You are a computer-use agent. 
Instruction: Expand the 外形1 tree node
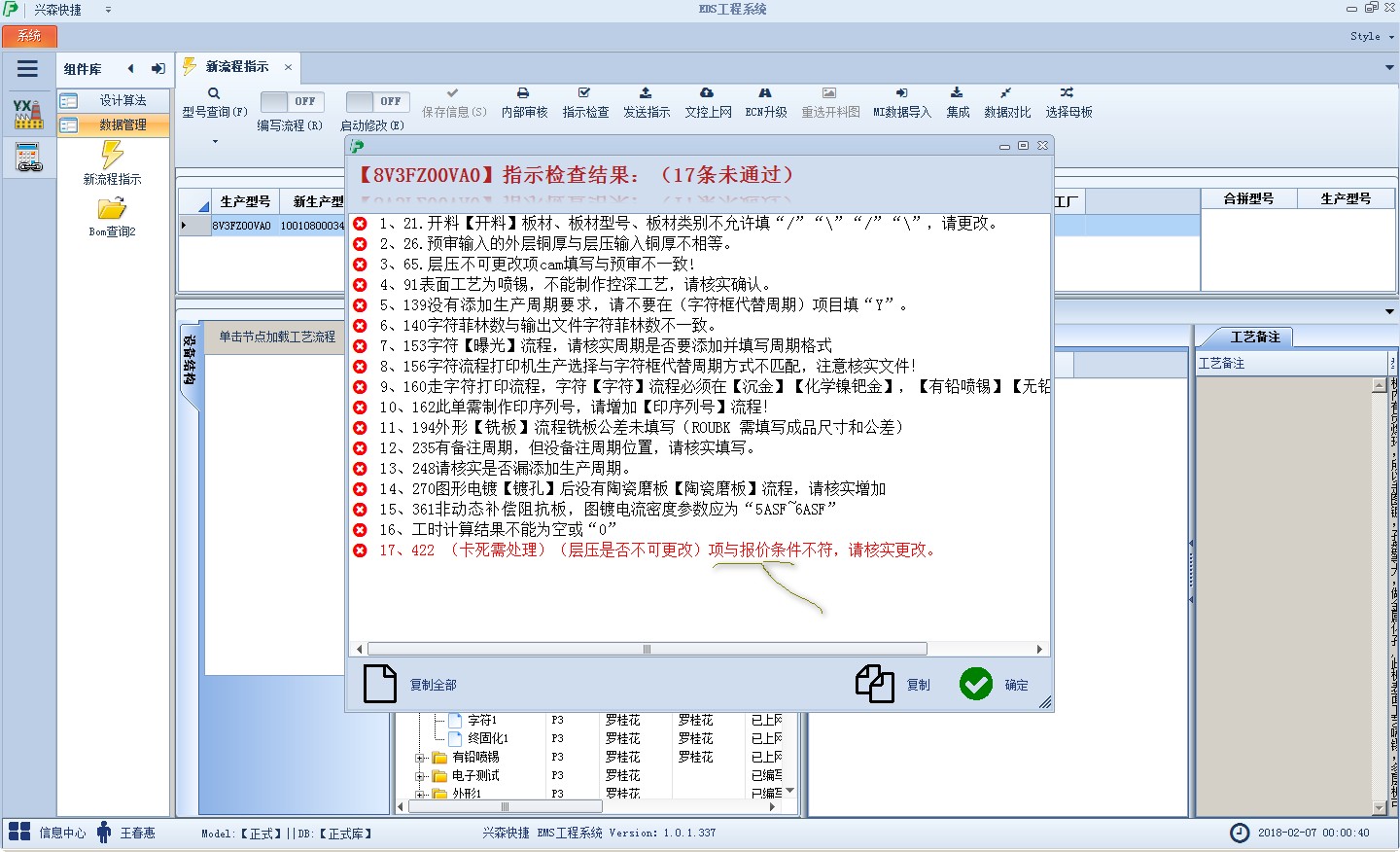click(420, 795)
